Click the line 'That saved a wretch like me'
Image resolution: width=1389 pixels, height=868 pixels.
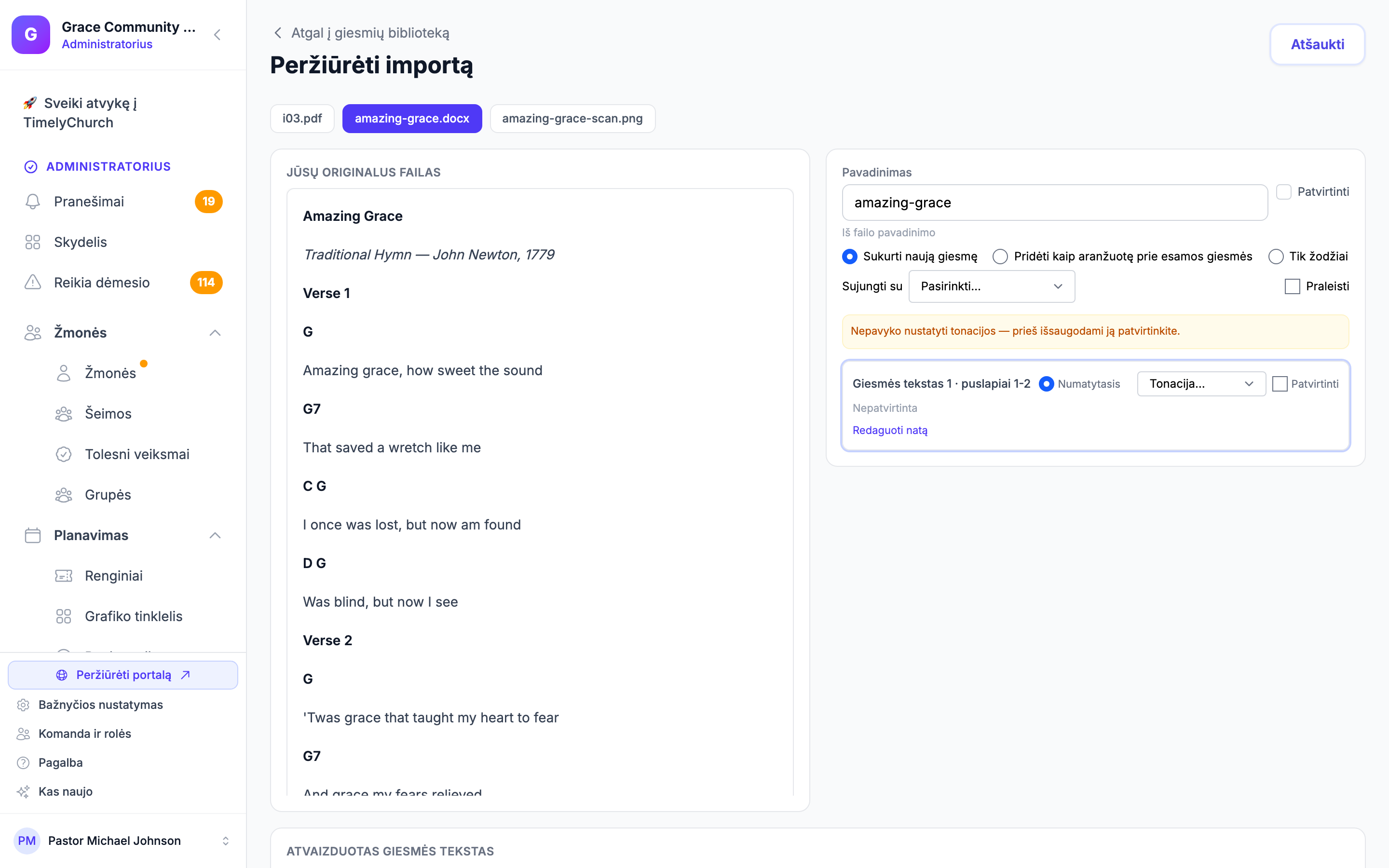click(392, 448)
